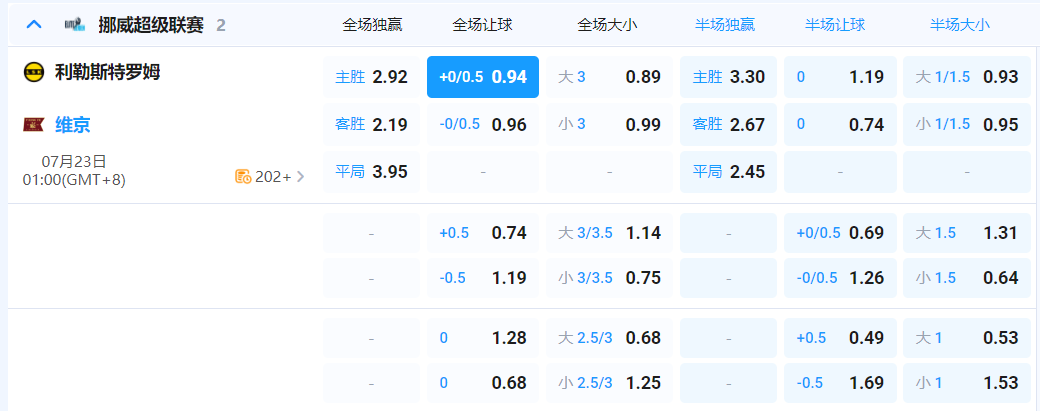Screen dimensions: 1040x411
Task: Switch to 半场让球 column header
Action: 835,25
